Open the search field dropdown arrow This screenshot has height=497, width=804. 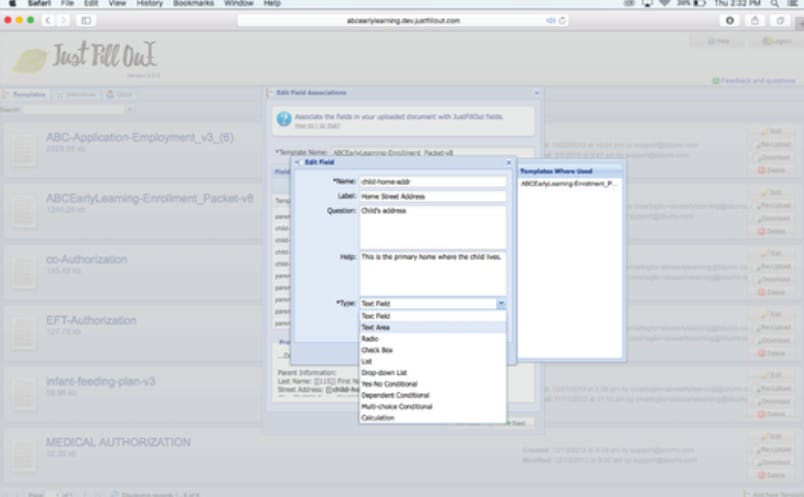pos(130,109)
